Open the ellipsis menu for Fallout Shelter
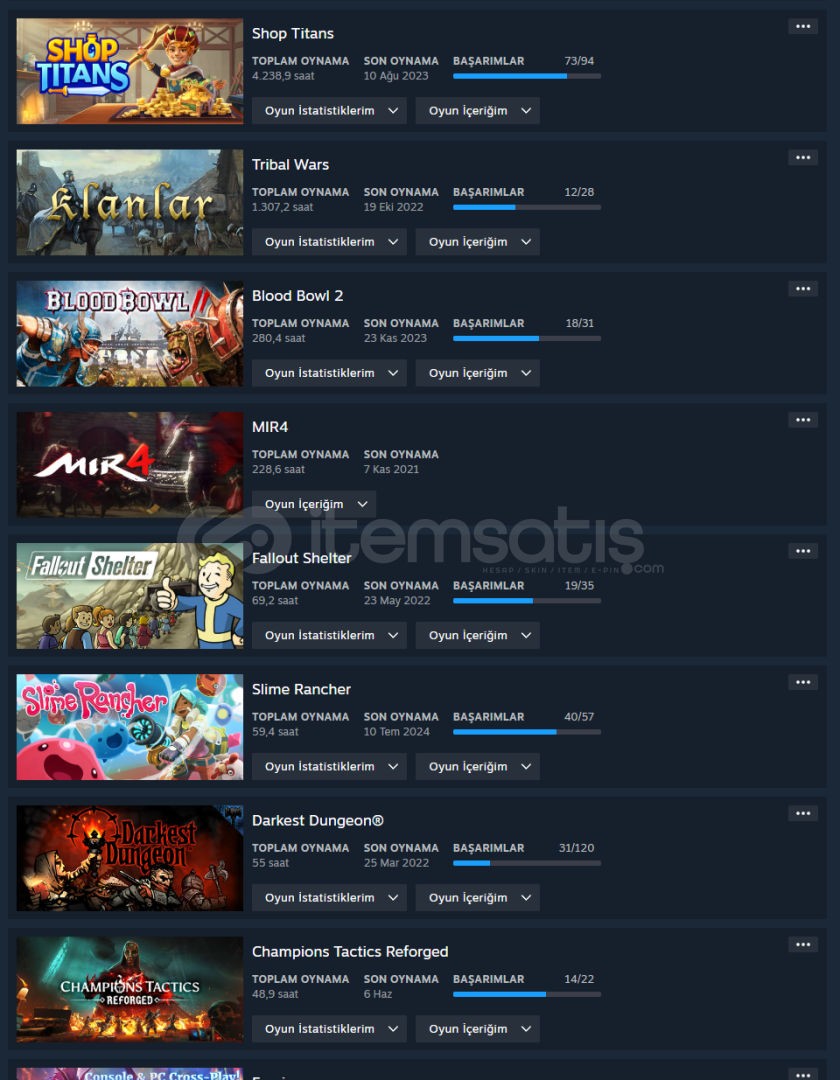Image resolution: width=840 pixels, height=1080 pixels. click(803, 551)
